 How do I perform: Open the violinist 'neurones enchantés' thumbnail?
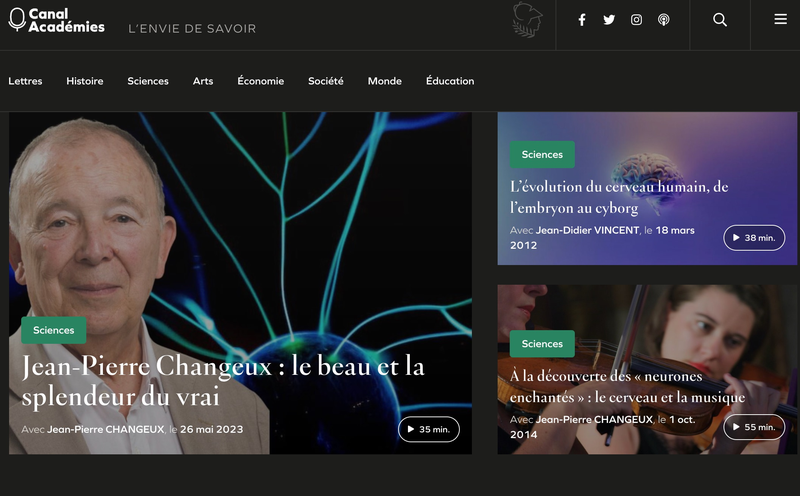[647, 369]
